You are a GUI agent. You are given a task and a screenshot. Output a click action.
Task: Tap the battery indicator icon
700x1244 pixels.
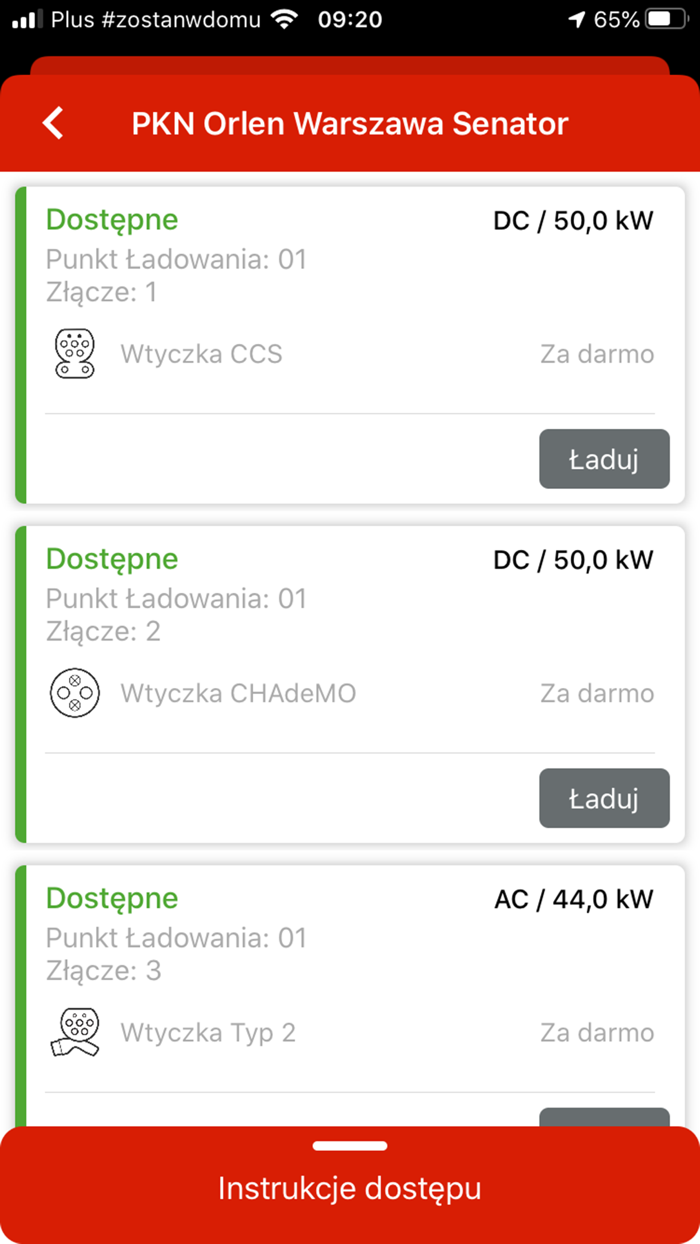(x=664, y=18)
